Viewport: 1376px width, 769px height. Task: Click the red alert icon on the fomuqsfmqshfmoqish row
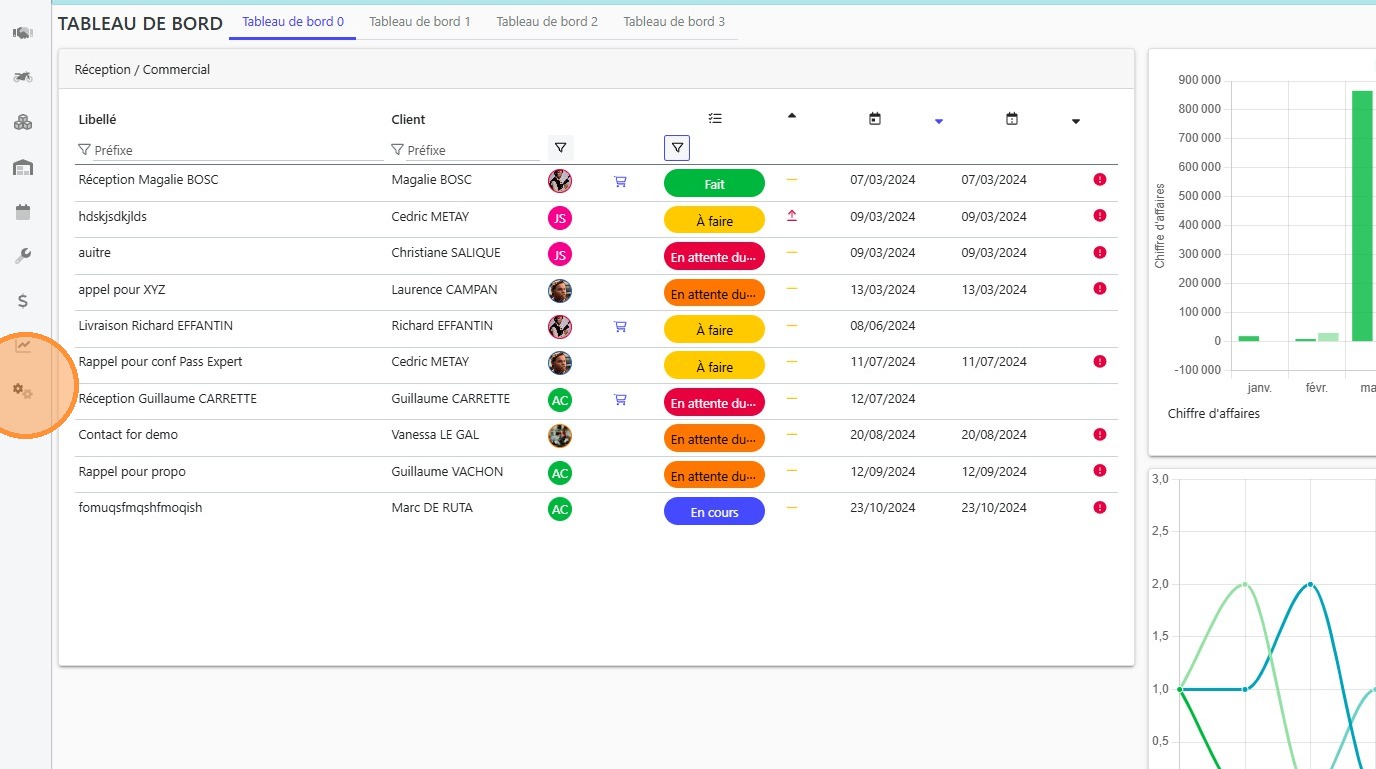[1100, 507]
